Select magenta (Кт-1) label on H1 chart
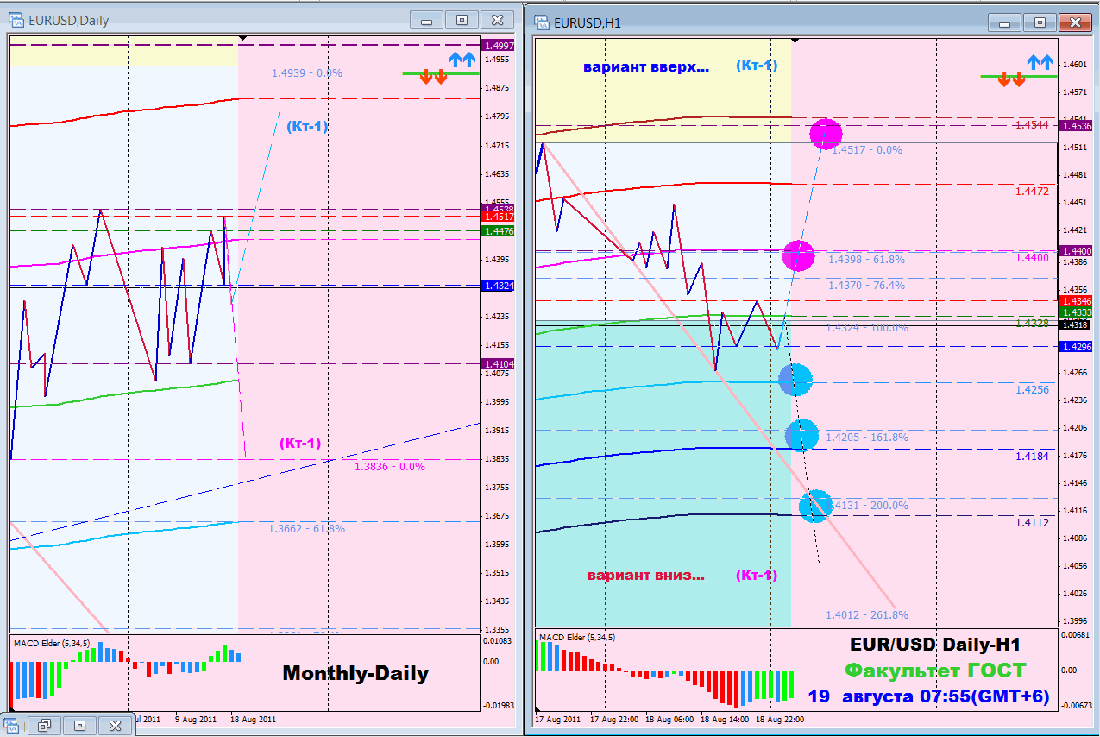Screen dimensions: 1100x737 (x=757, y=575)
